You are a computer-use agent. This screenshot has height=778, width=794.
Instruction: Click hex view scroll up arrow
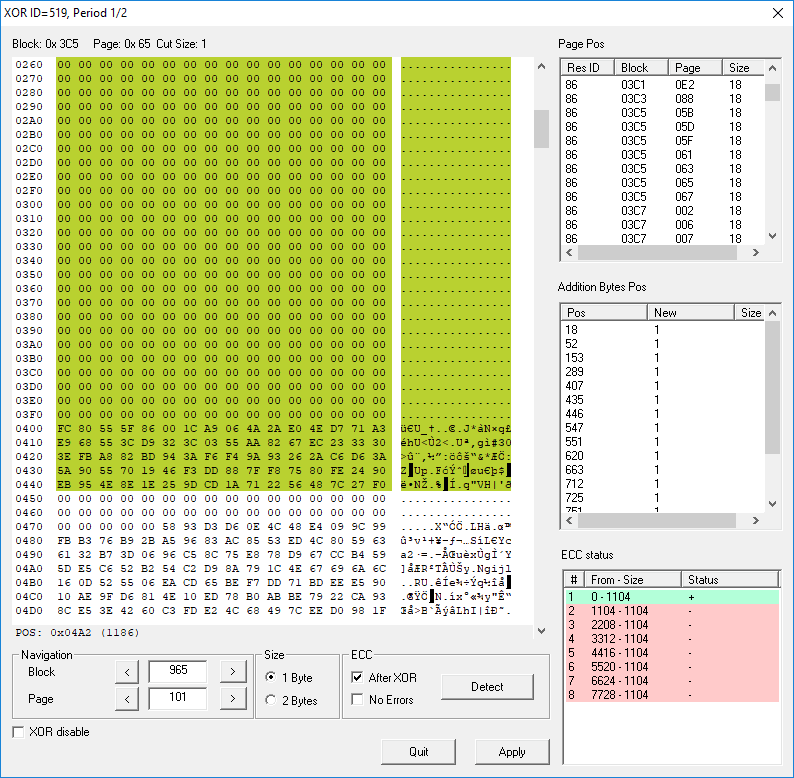[541, 66]
